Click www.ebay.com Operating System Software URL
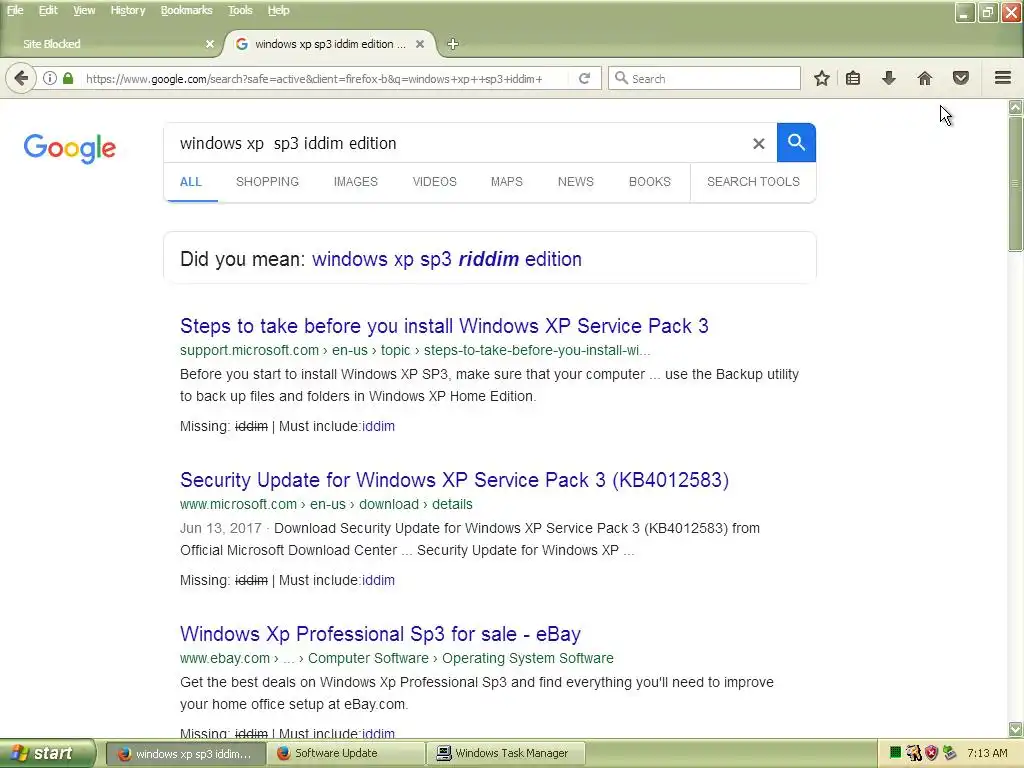Screen dimensions: 1024x768 coord(397,658)
